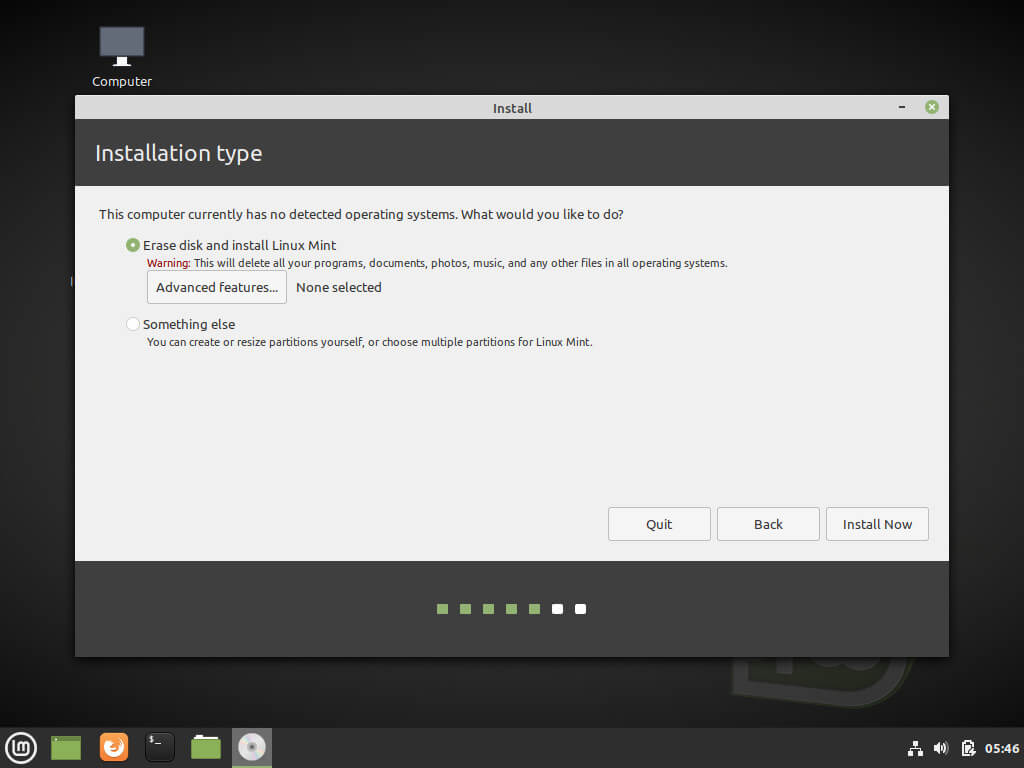Minimize the Install window

pyautogui.click(x=902, y=107)
